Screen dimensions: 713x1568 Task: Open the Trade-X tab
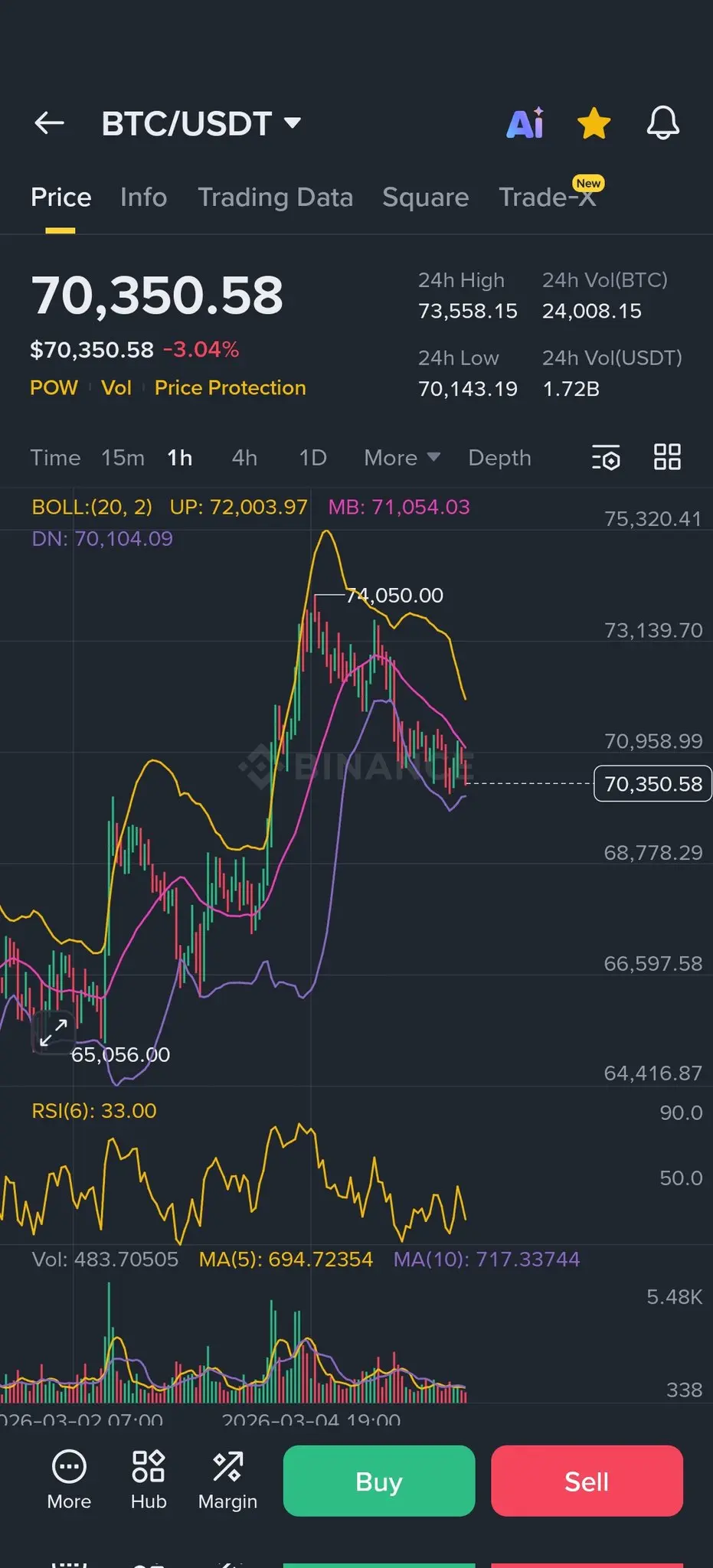click(548, 198)
